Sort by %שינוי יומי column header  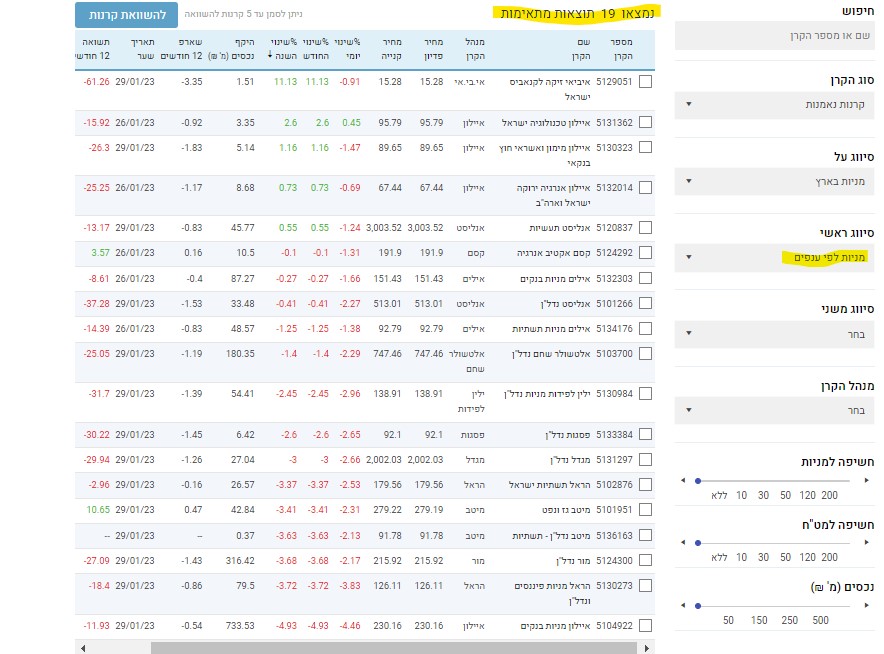(347, 49)
